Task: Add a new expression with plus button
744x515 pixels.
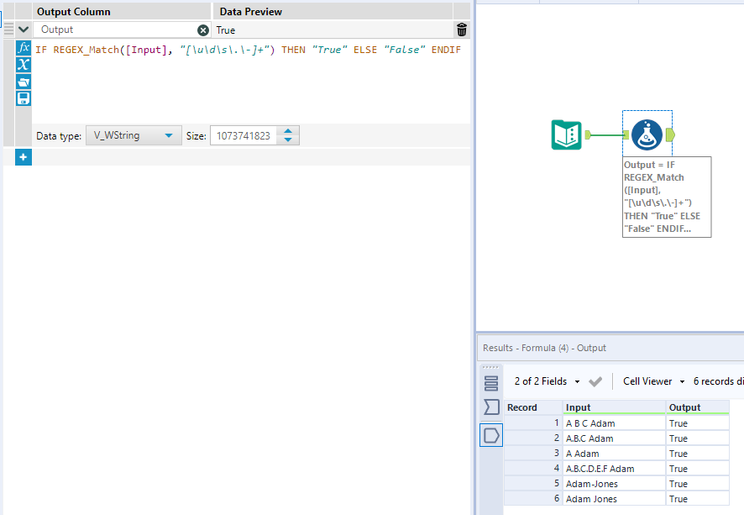Action: tap(23, 157)
